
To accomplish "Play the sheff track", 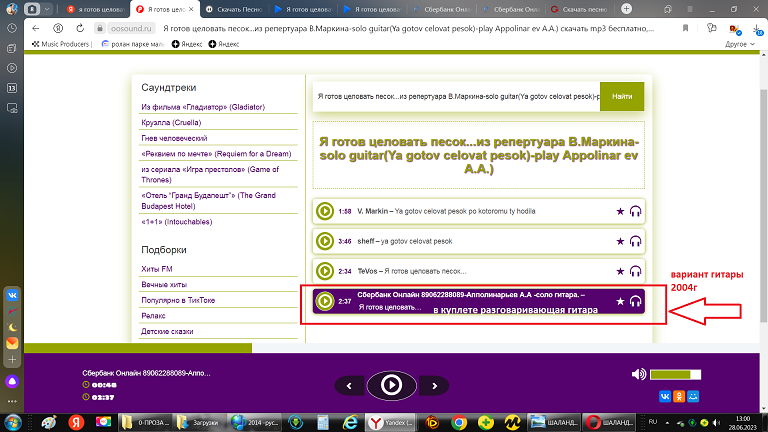I will coord(324,241).
